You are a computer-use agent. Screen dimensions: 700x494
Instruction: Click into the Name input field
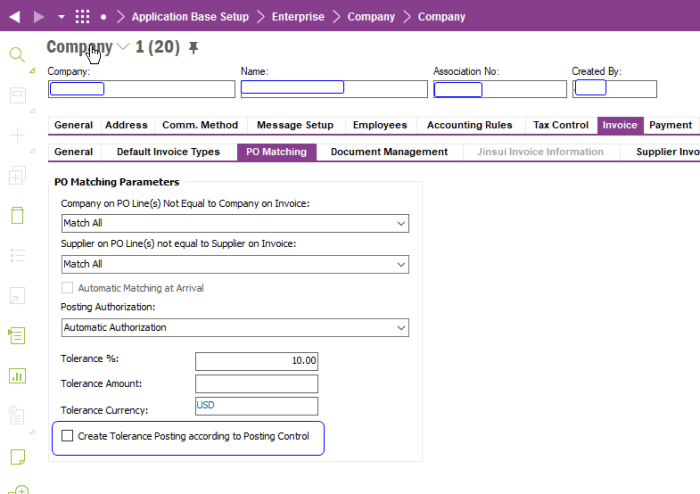coord(334,89)
